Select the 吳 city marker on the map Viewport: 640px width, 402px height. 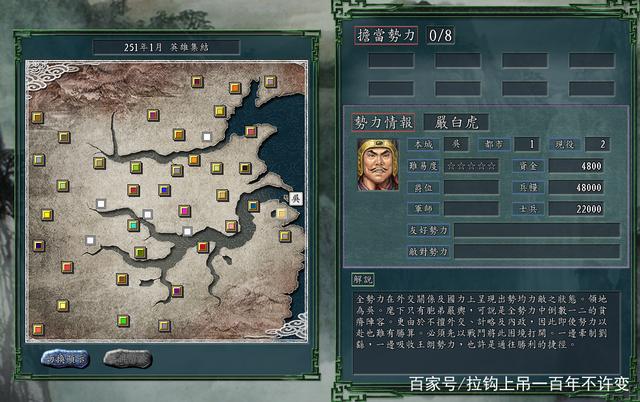(x=296, y=199)
